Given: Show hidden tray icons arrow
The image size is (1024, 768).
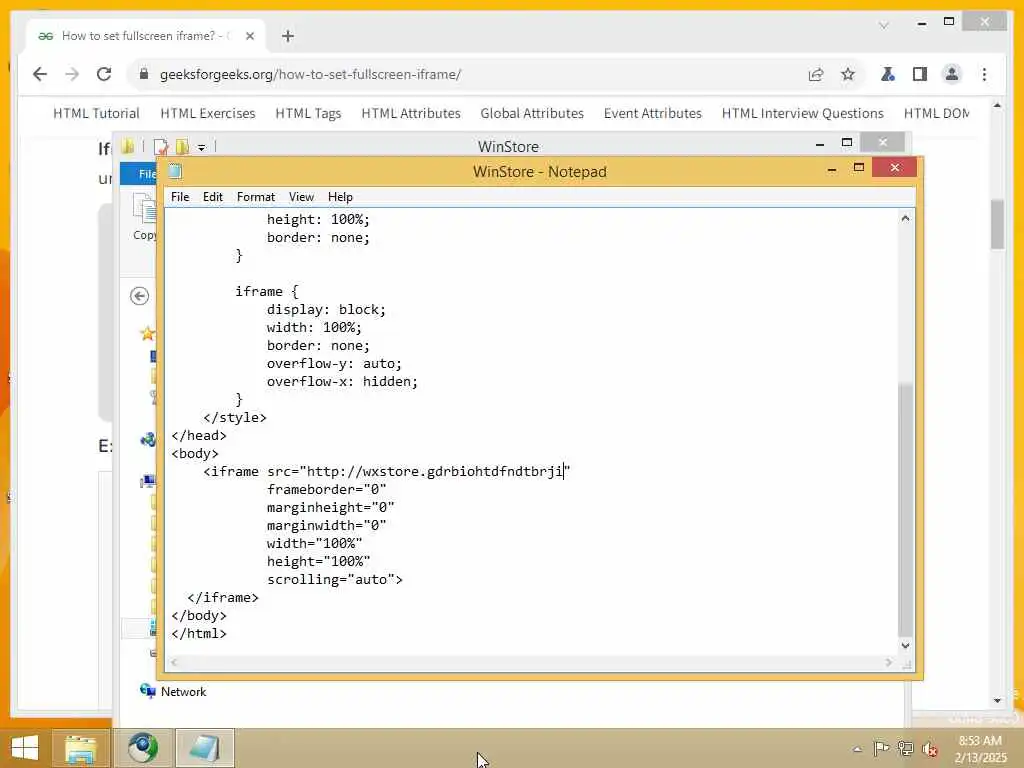Looking at the screenshot, I should [857, 749].
